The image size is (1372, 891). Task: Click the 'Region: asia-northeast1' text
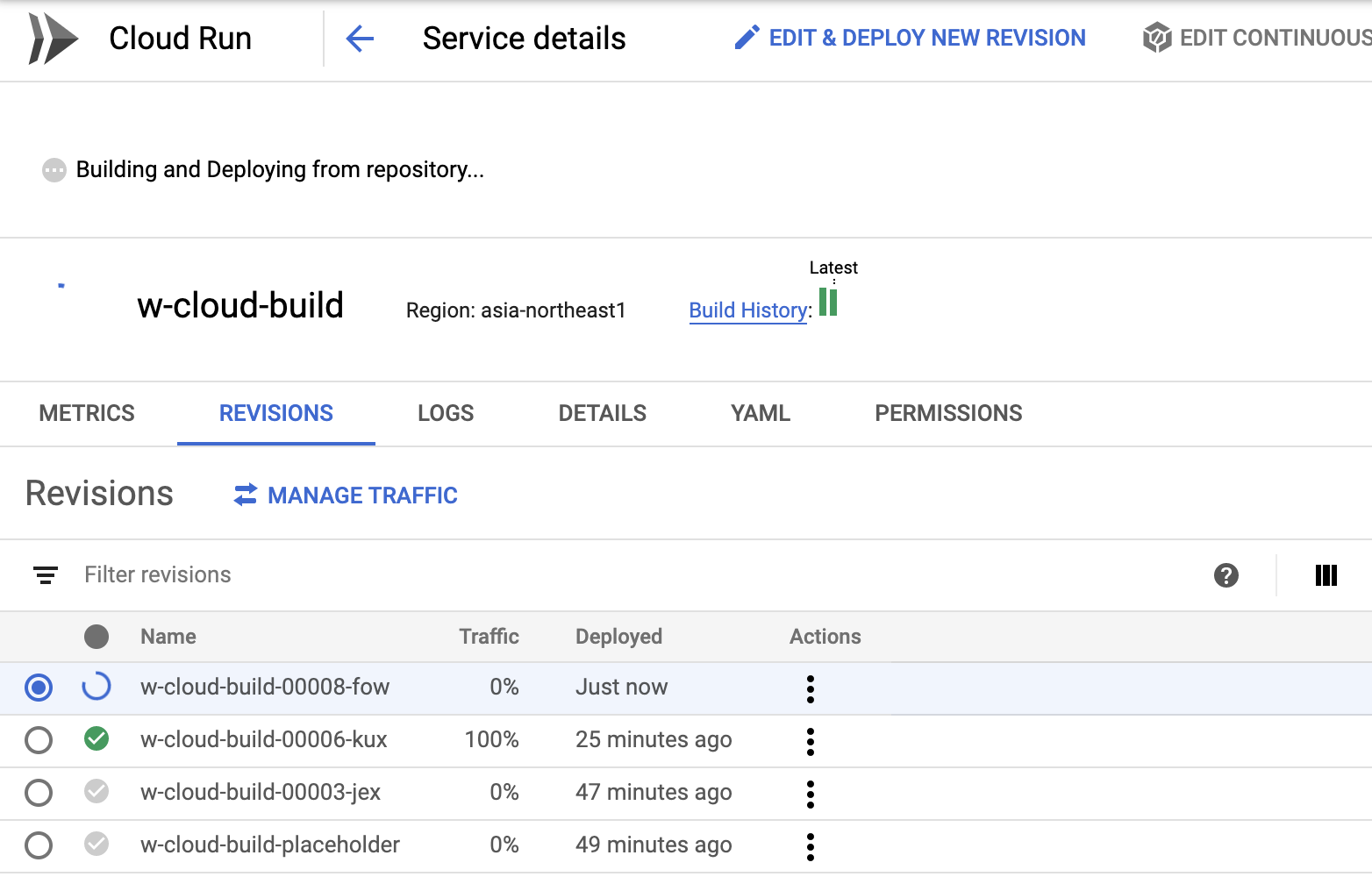point(516,310)
